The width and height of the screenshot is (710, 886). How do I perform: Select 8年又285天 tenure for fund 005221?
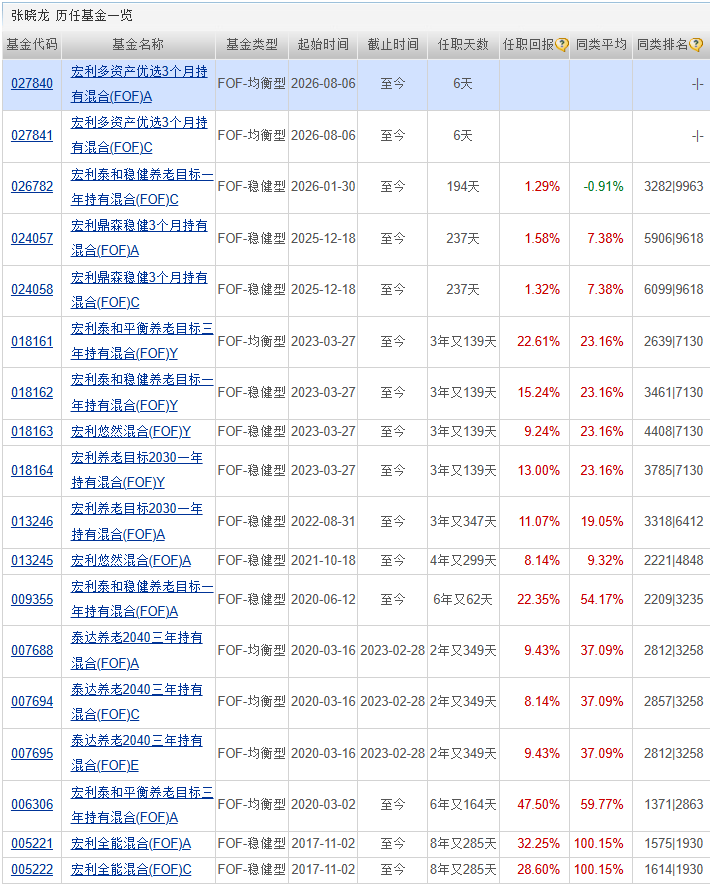[x=463, y=844]
